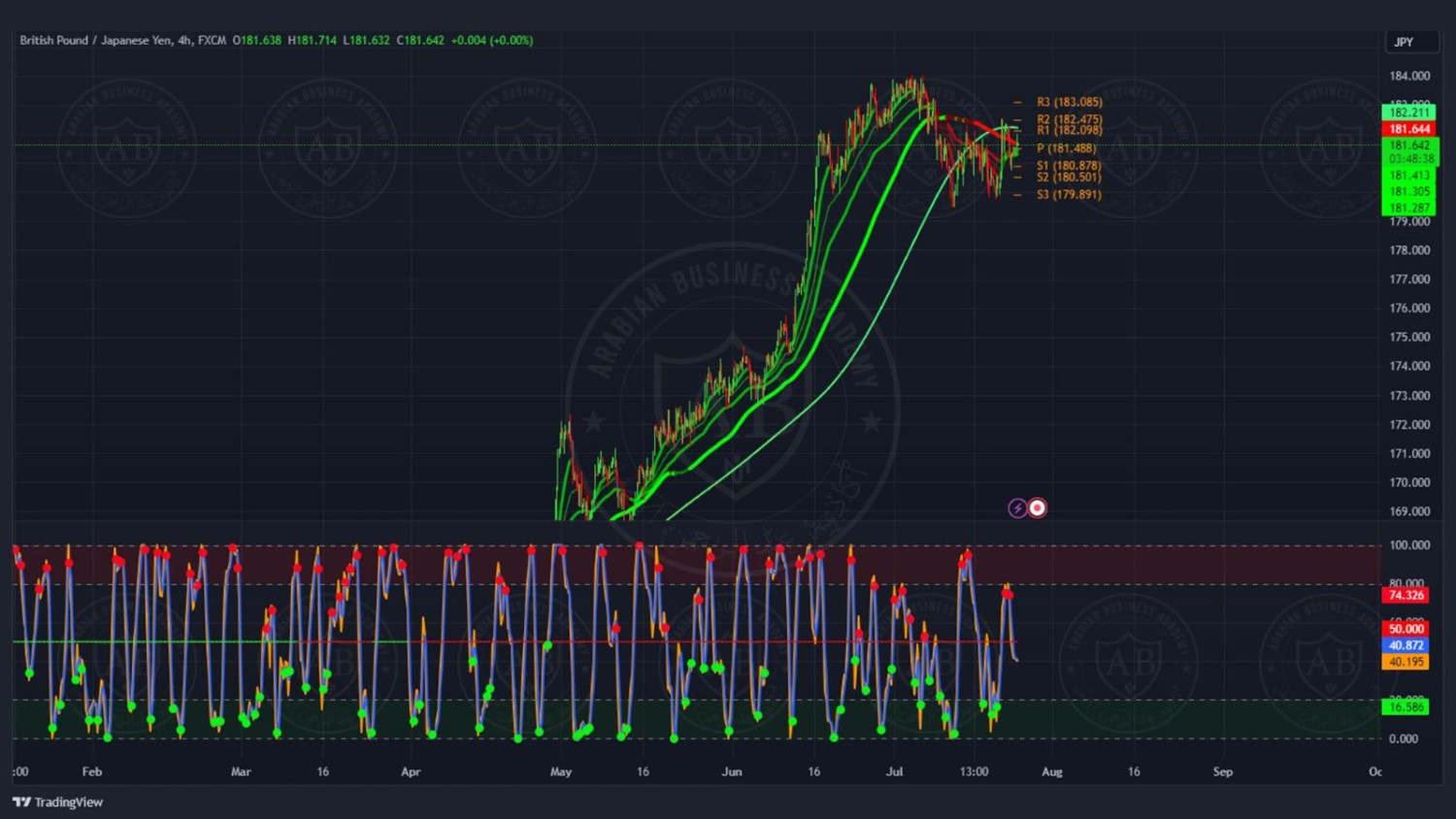Click the 181.642 current price countdown tag
Viewport: 1456px width, 819px height.
click(x=1409, y=152)
